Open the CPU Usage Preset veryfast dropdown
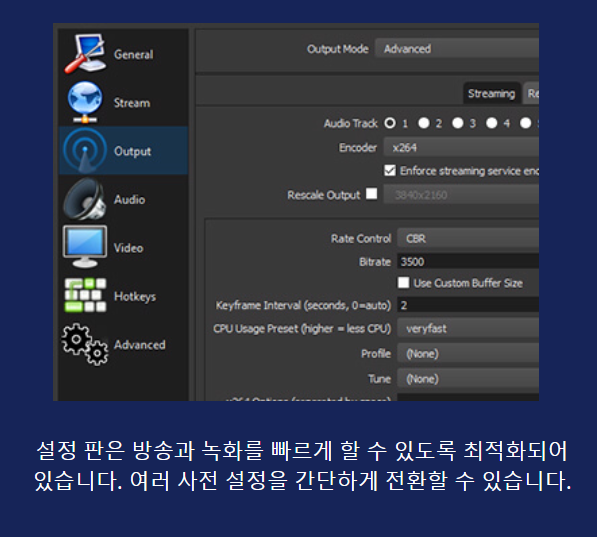This screenshot has height=537, width=597. coord(468,328)
